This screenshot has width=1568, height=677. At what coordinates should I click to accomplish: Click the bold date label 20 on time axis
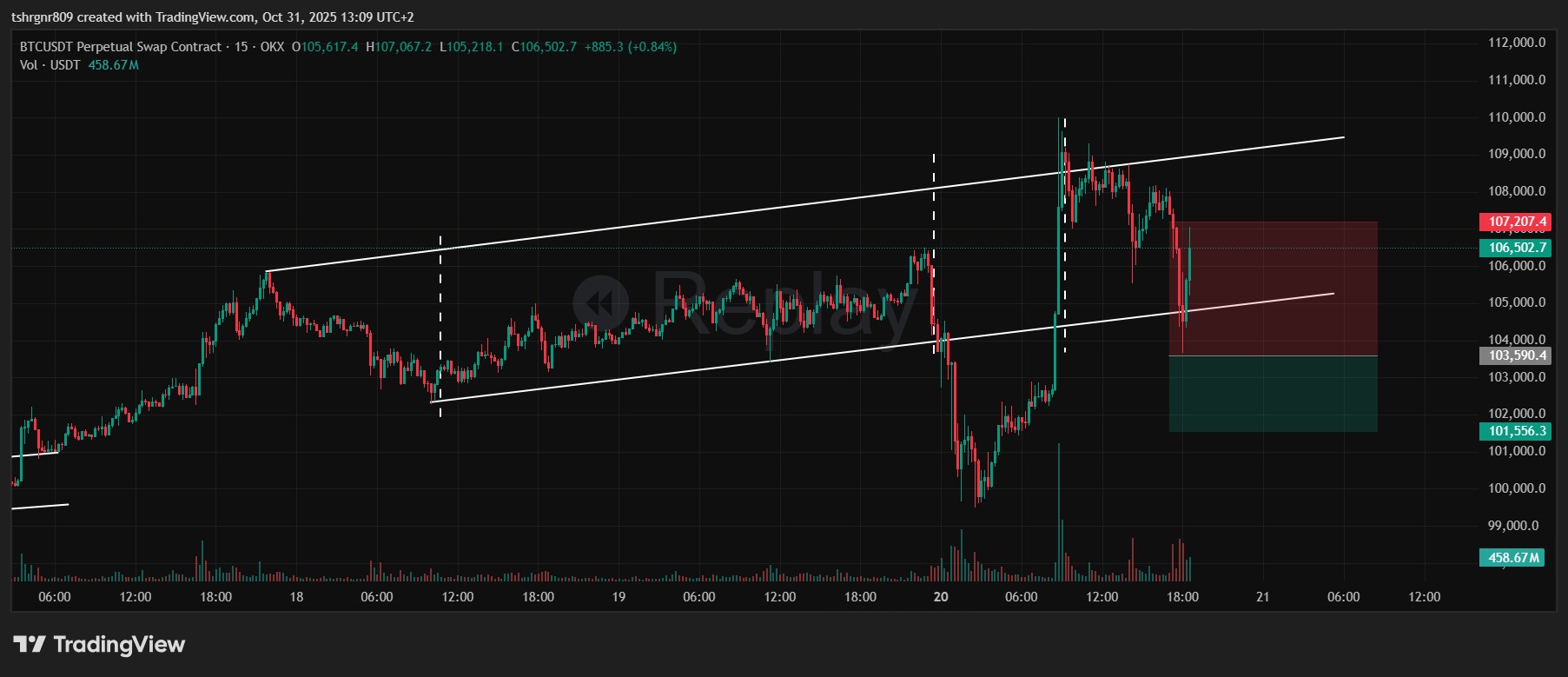(941, 597)
